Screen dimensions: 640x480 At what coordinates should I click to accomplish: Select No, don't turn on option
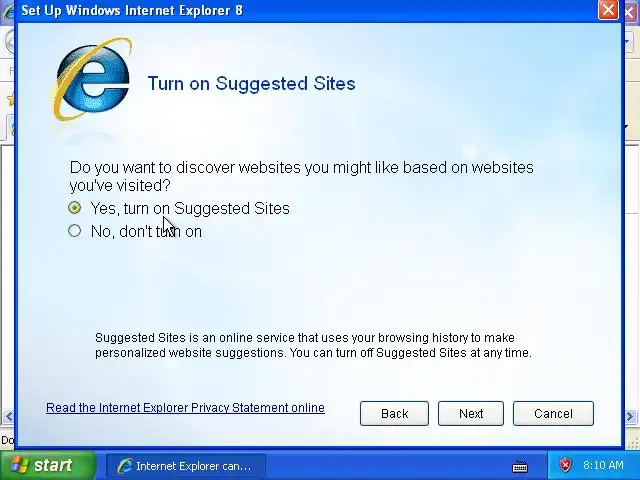(x=135, y=231)
